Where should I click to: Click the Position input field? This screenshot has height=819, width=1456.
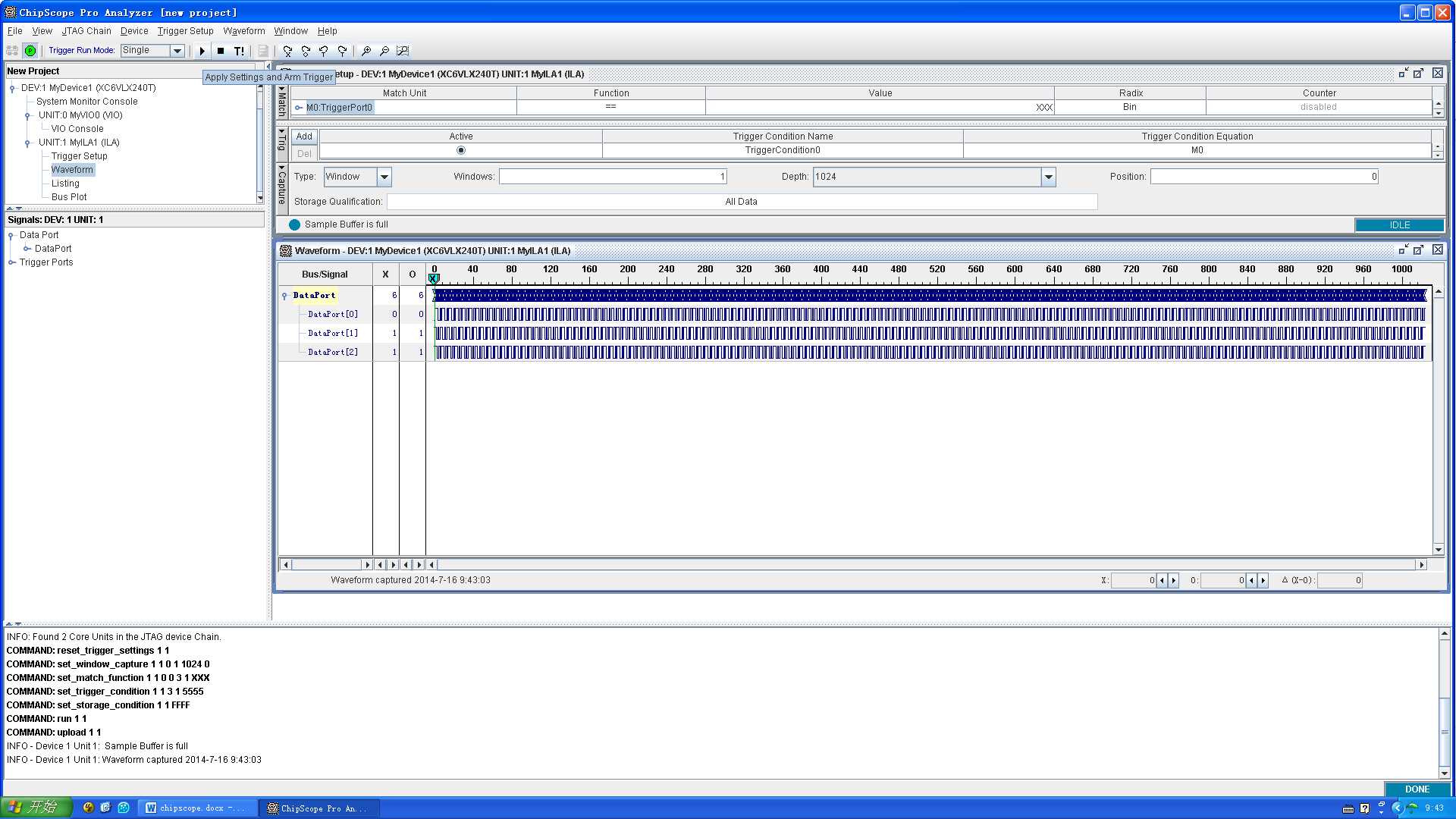tap(1264, 177)
